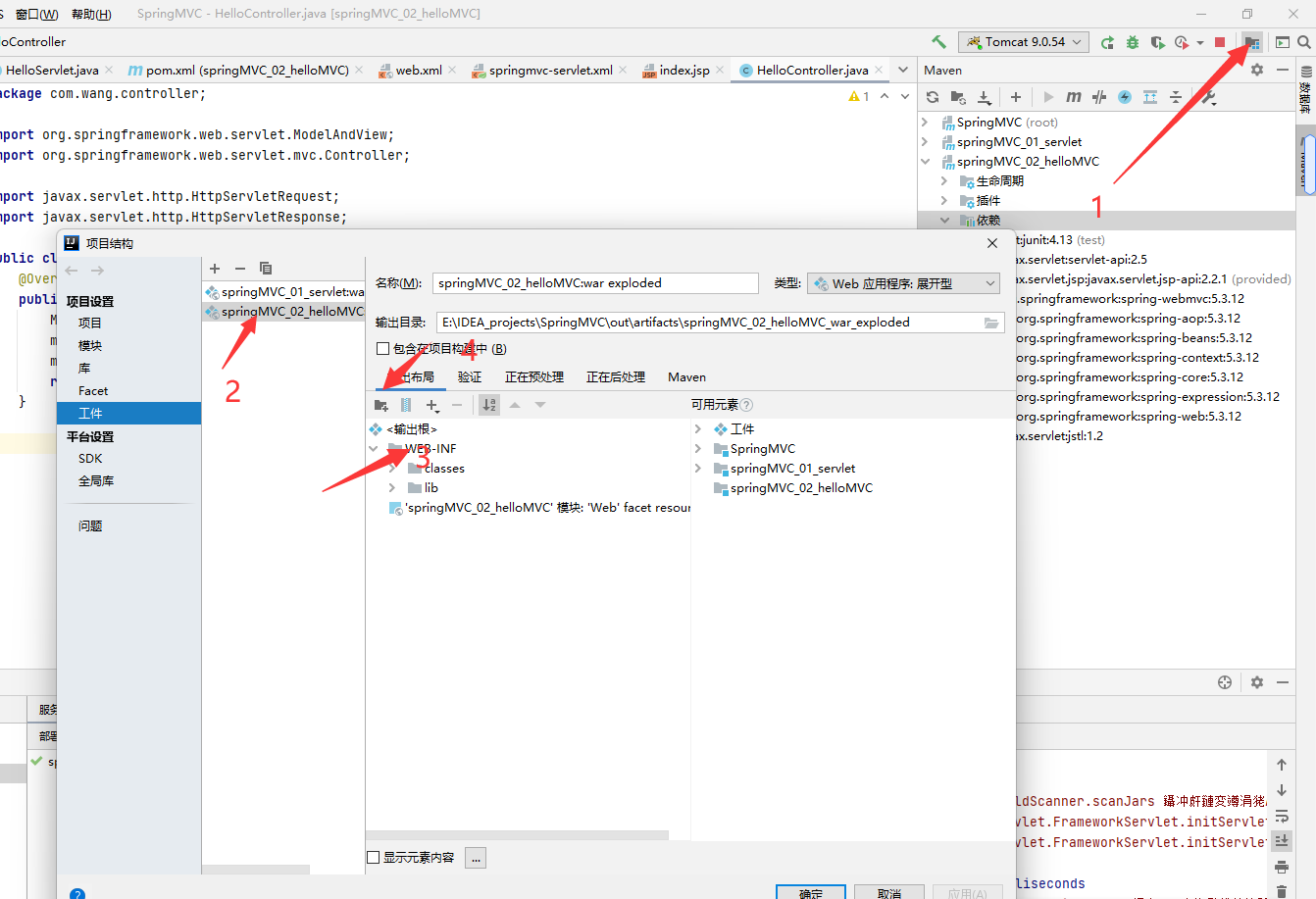Image resolution: width=1316 pixels, height=899 pixels.
Task: Toggle Maven skip tests mode
Action: 1125,97
